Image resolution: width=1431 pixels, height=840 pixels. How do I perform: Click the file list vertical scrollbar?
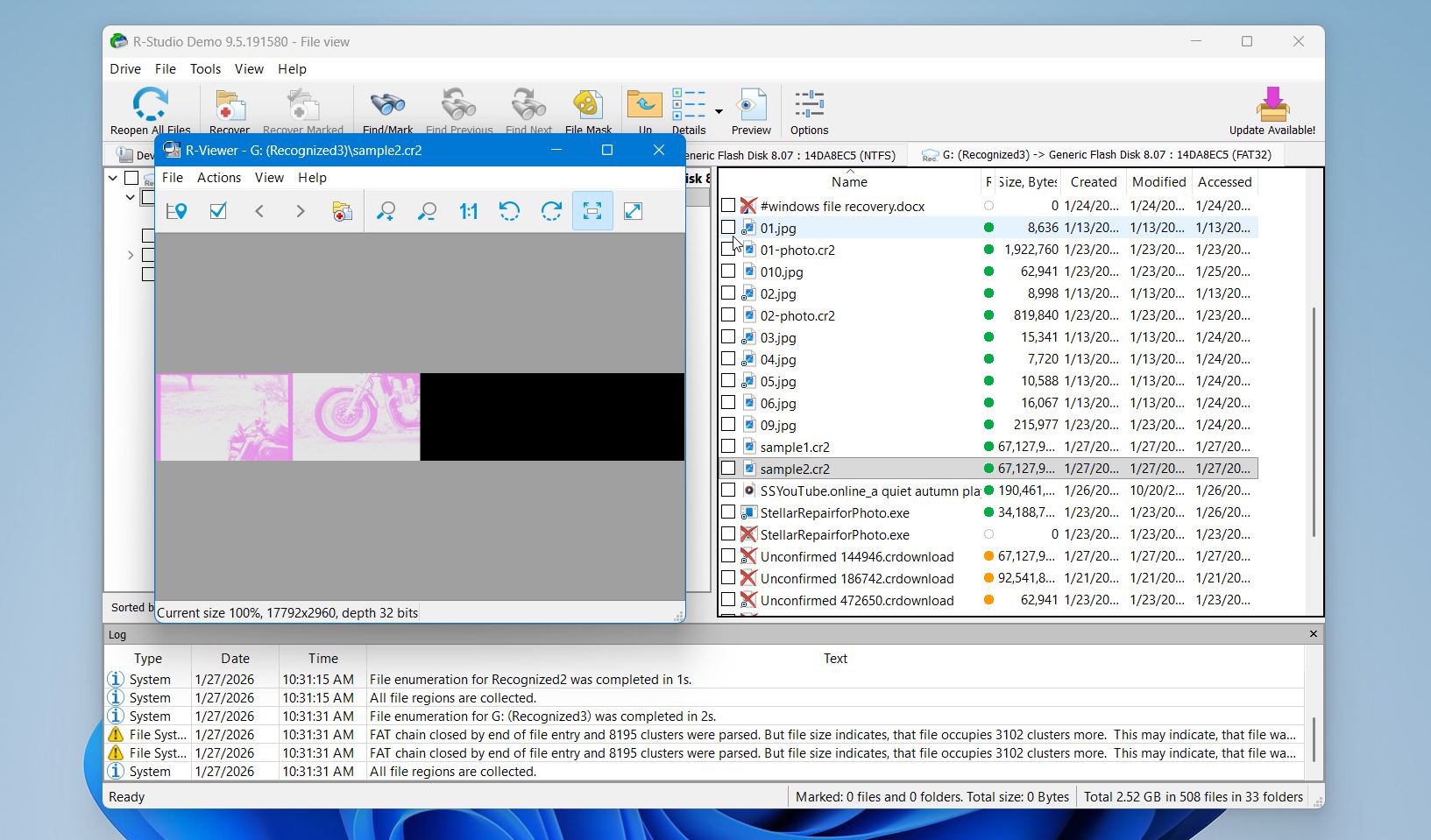click(1313, 420)
